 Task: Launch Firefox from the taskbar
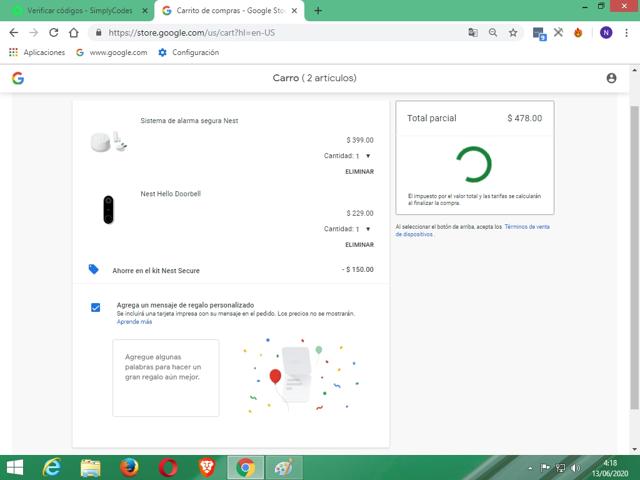[129, 467]
